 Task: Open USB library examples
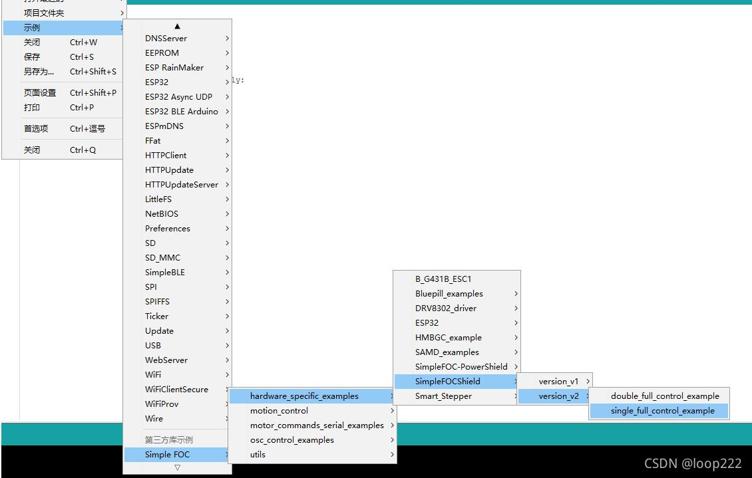pyautogui.click(x=177, y=345)
